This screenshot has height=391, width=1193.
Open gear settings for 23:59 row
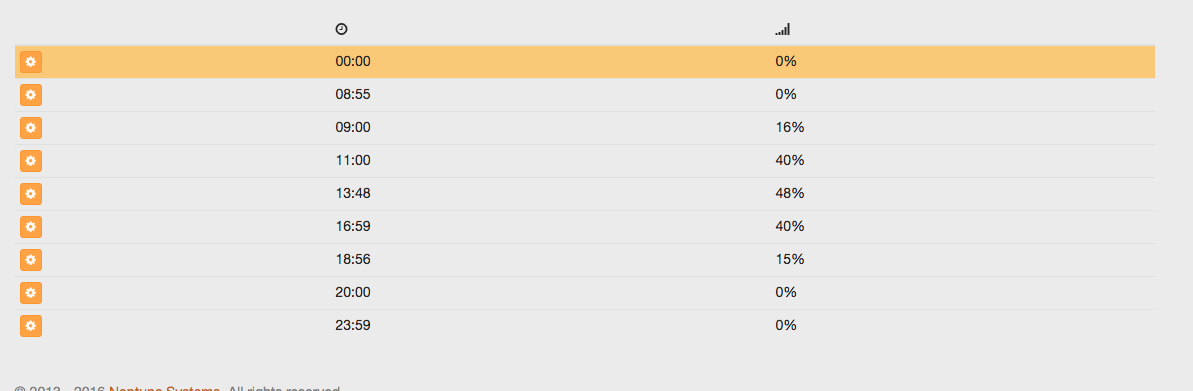click(x=30, y=326)
